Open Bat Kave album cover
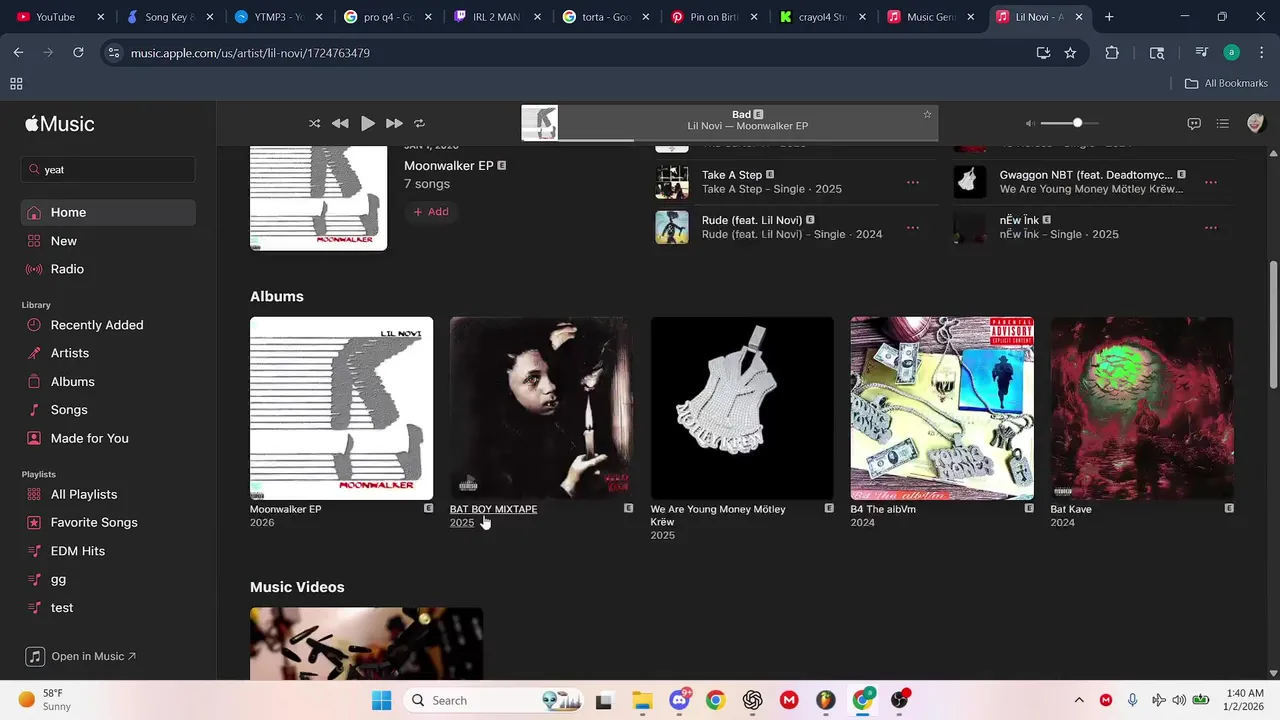 coord(1142,408)
